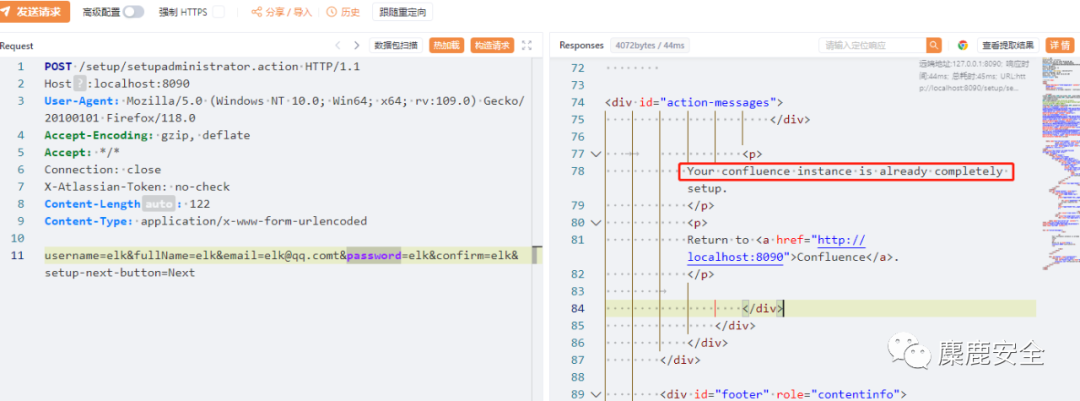This screenshot has height=401, width=1080.
Task: Click the Content-Type header line
Action: (206, 221)
